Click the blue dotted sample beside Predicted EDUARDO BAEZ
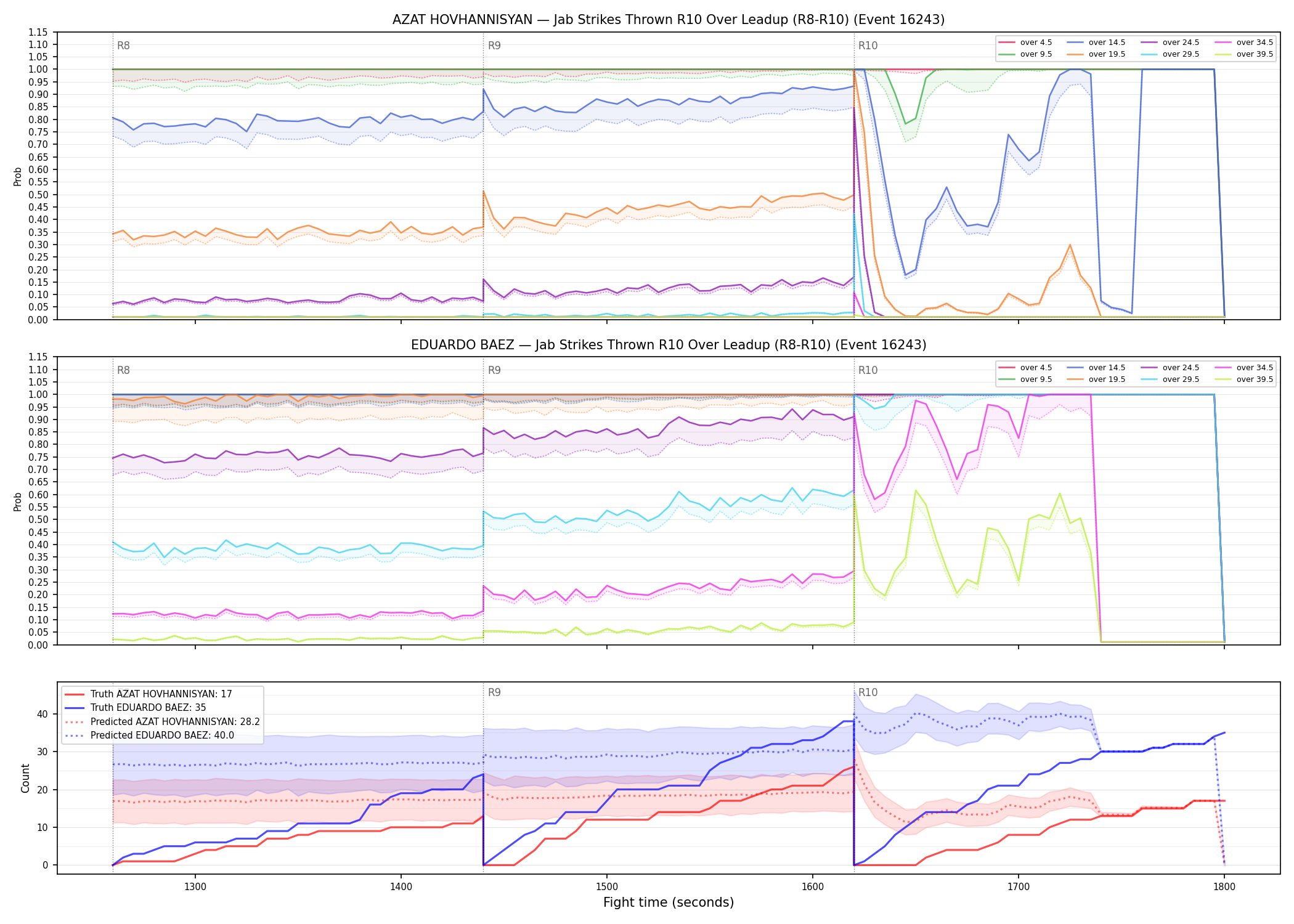This screenshot has width=1294, height=924. pos(75,736)
